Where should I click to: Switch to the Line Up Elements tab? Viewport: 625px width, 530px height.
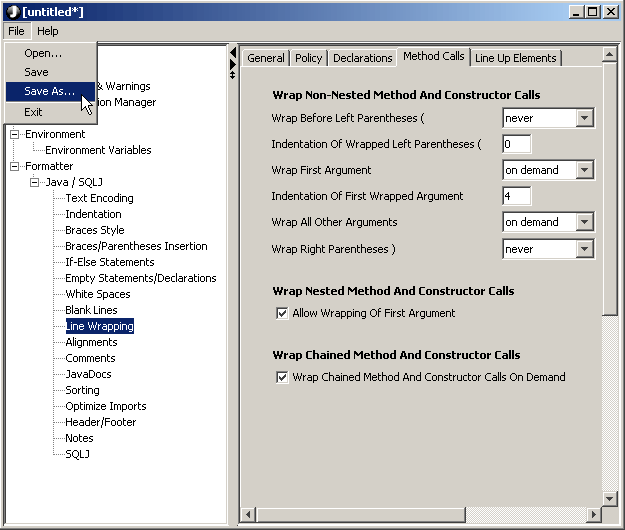point(516,58)
